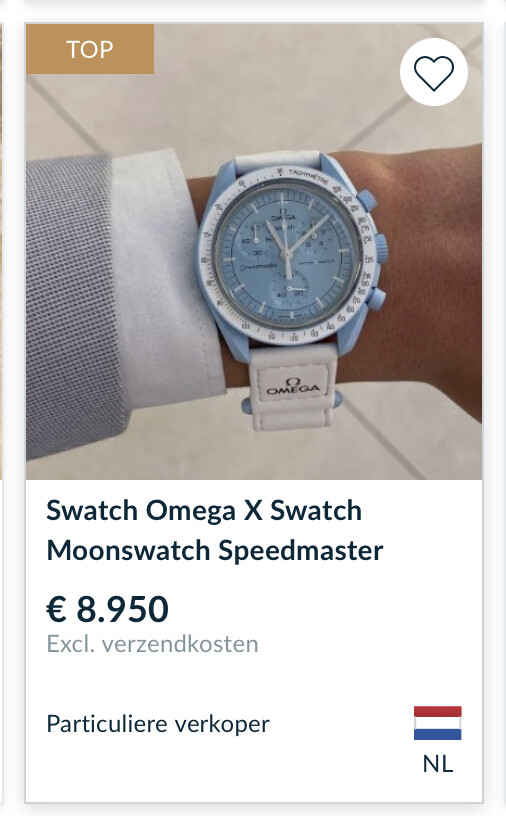Add the Moonswatch listing to favorites
The width and height of the screenshot is (506, 816).
tap(434, 72)
